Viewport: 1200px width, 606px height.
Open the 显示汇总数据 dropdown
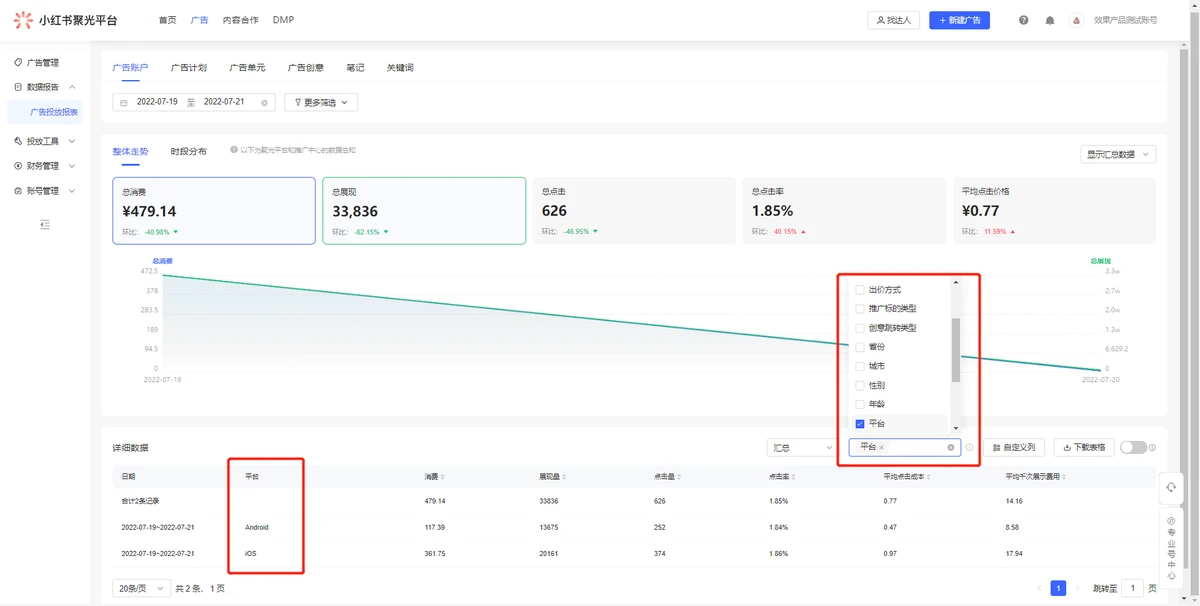pos(1117,154)
